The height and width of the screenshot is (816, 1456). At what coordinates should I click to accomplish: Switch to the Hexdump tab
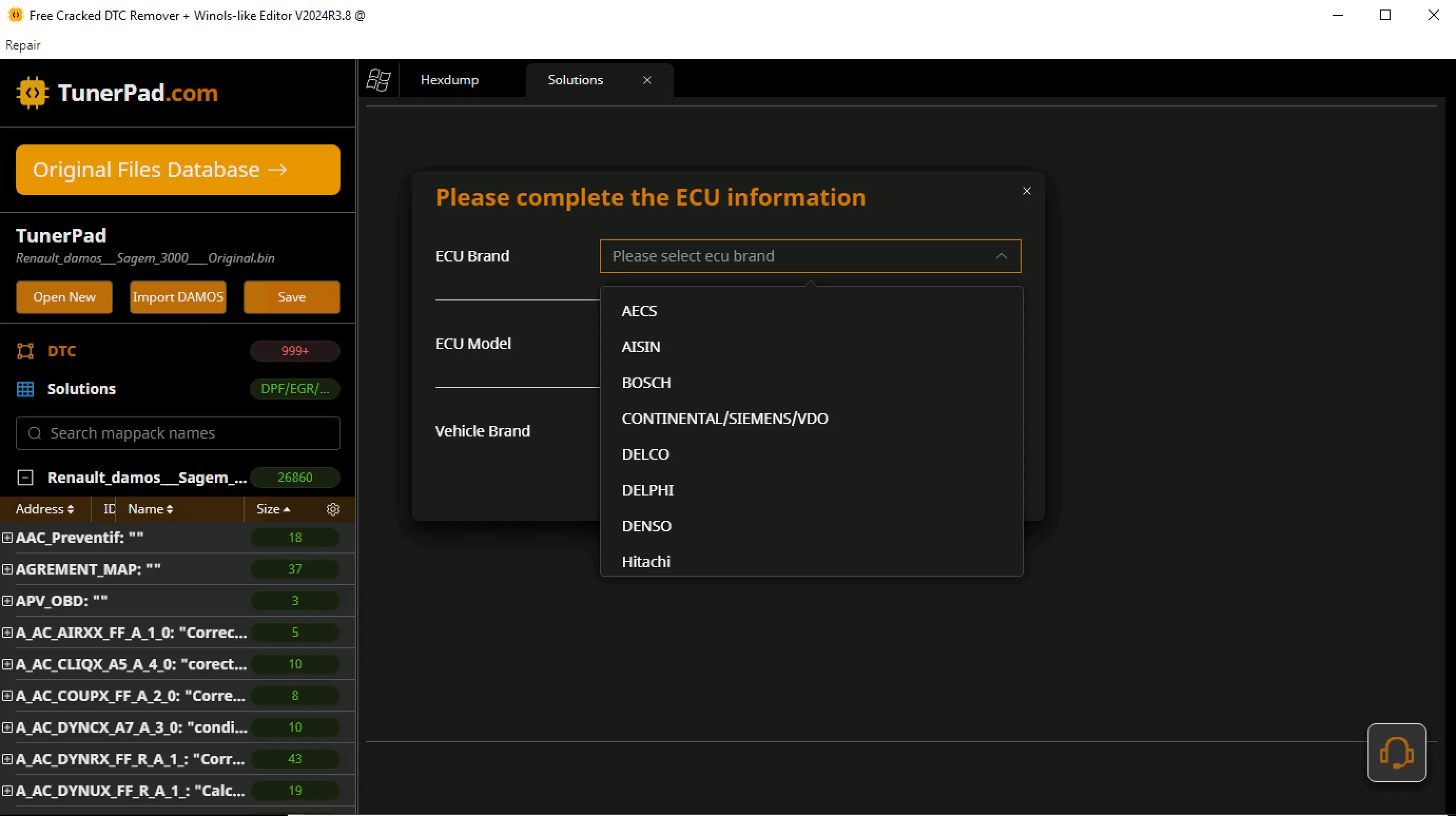(x=449, y=80)
